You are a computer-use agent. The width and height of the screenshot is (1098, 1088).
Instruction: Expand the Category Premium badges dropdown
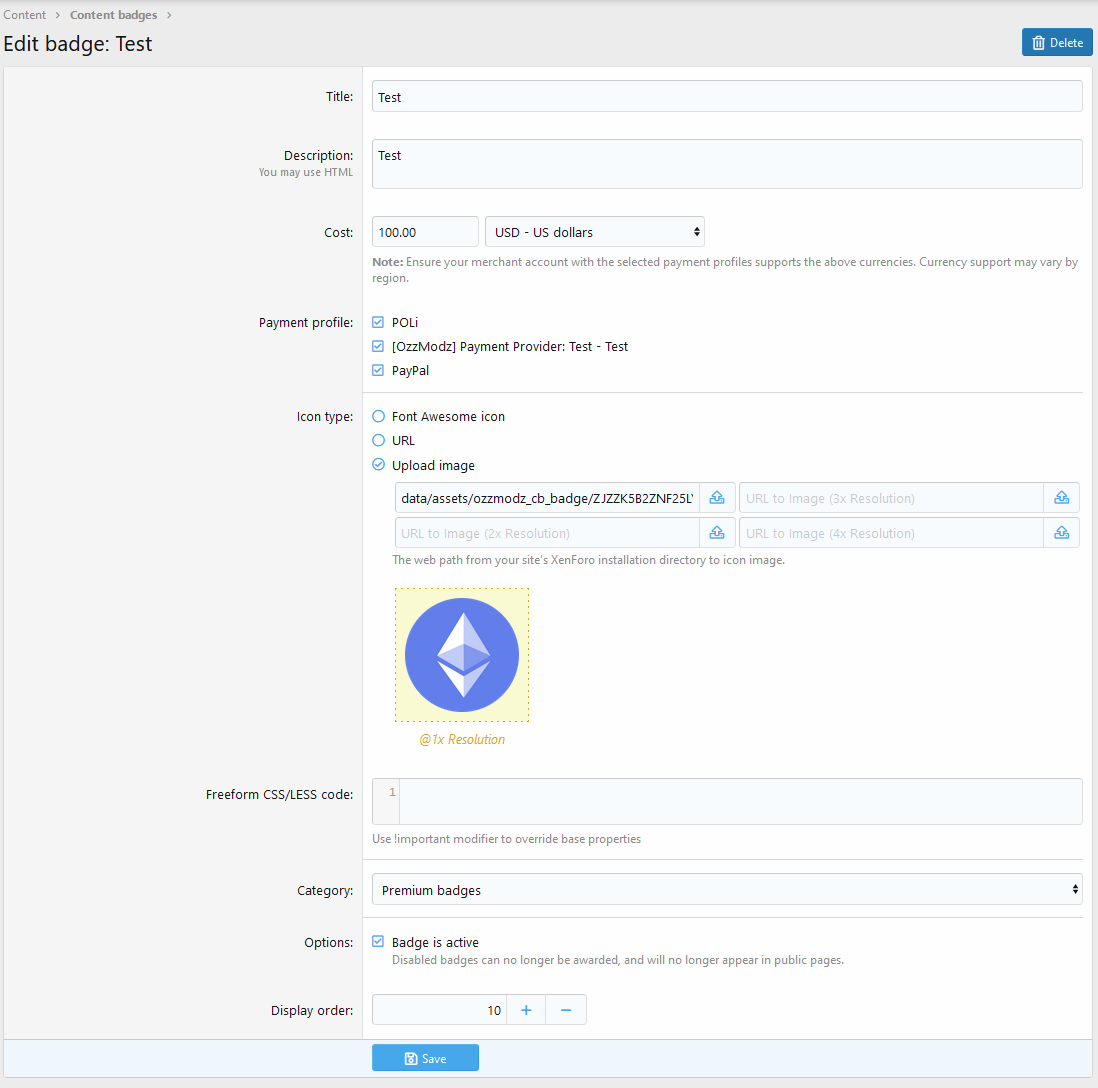726,889
